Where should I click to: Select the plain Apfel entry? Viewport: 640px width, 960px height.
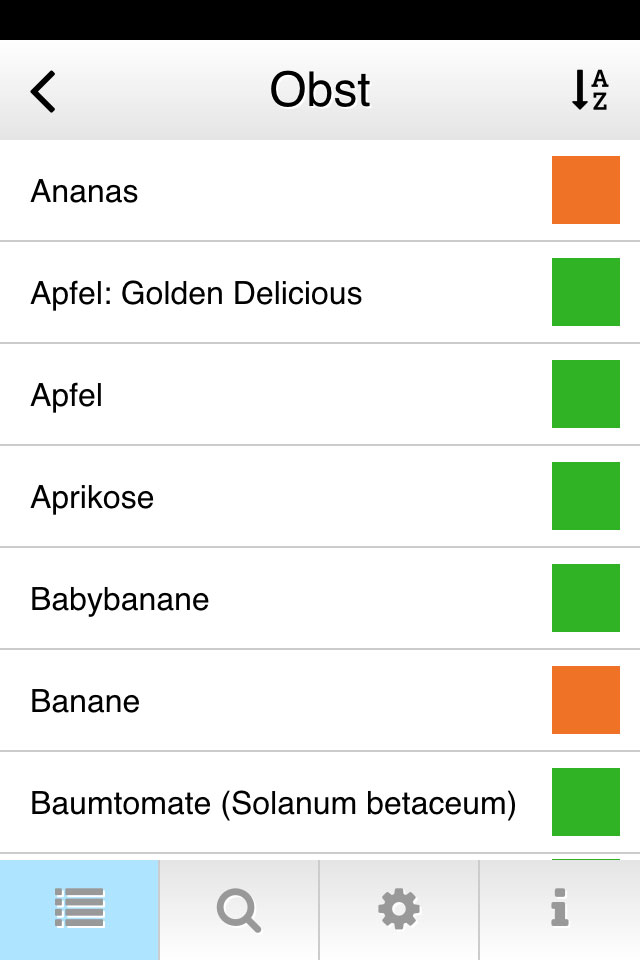pyautogui.click(x=320, y=394)
